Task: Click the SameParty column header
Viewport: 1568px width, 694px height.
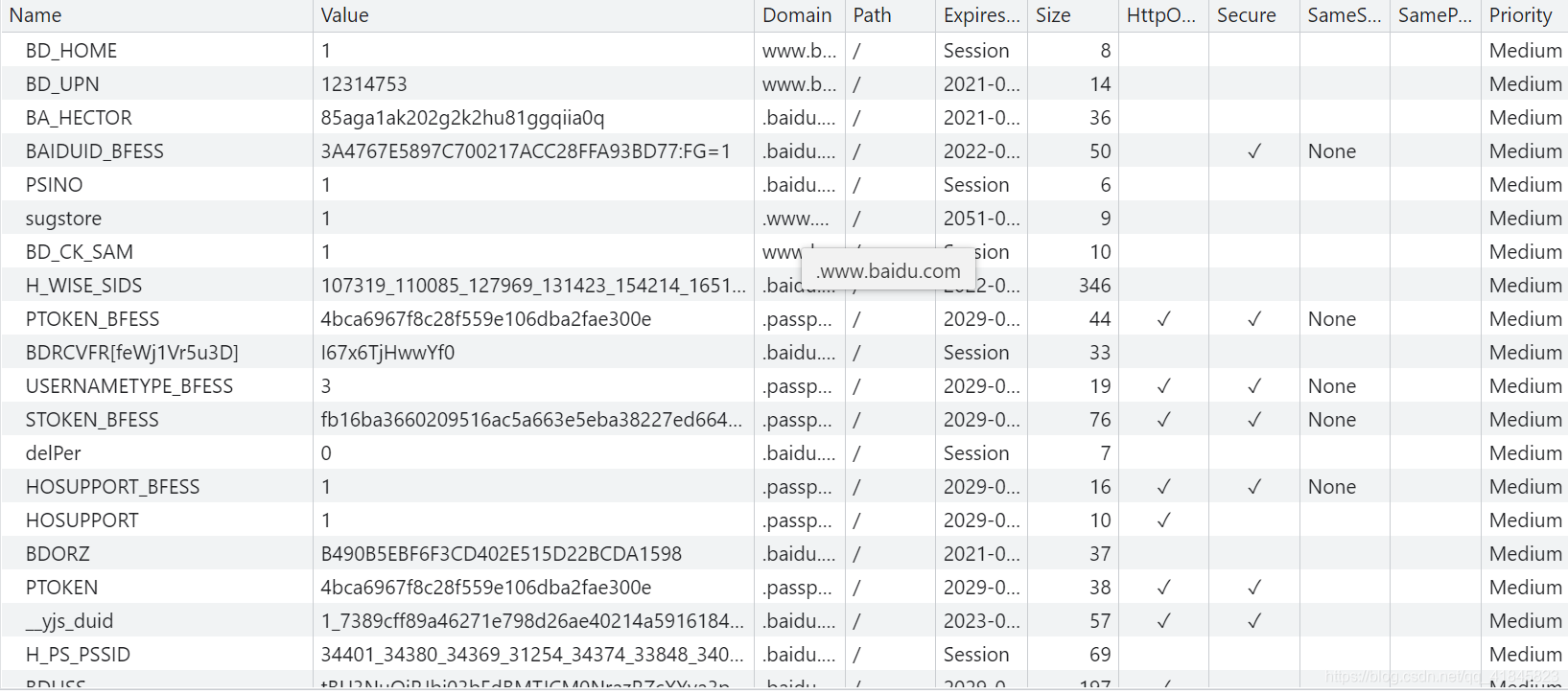Action: click(x=1435, y=15)
